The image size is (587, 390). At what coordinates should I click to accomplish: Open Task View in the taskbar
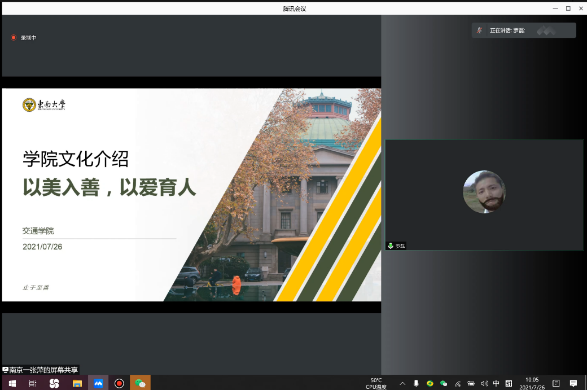coord(33,383)
